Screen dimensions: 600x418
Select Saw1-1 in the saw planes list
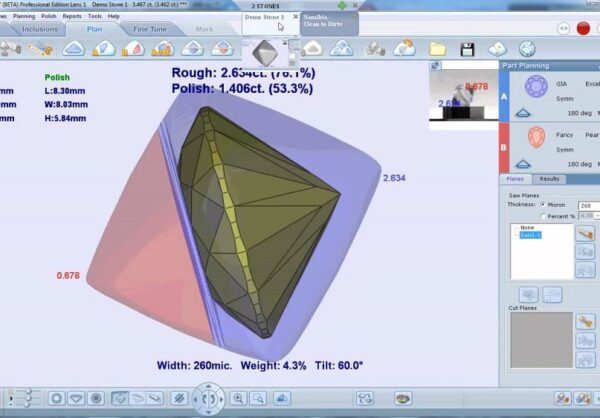[x=529, y=236]
